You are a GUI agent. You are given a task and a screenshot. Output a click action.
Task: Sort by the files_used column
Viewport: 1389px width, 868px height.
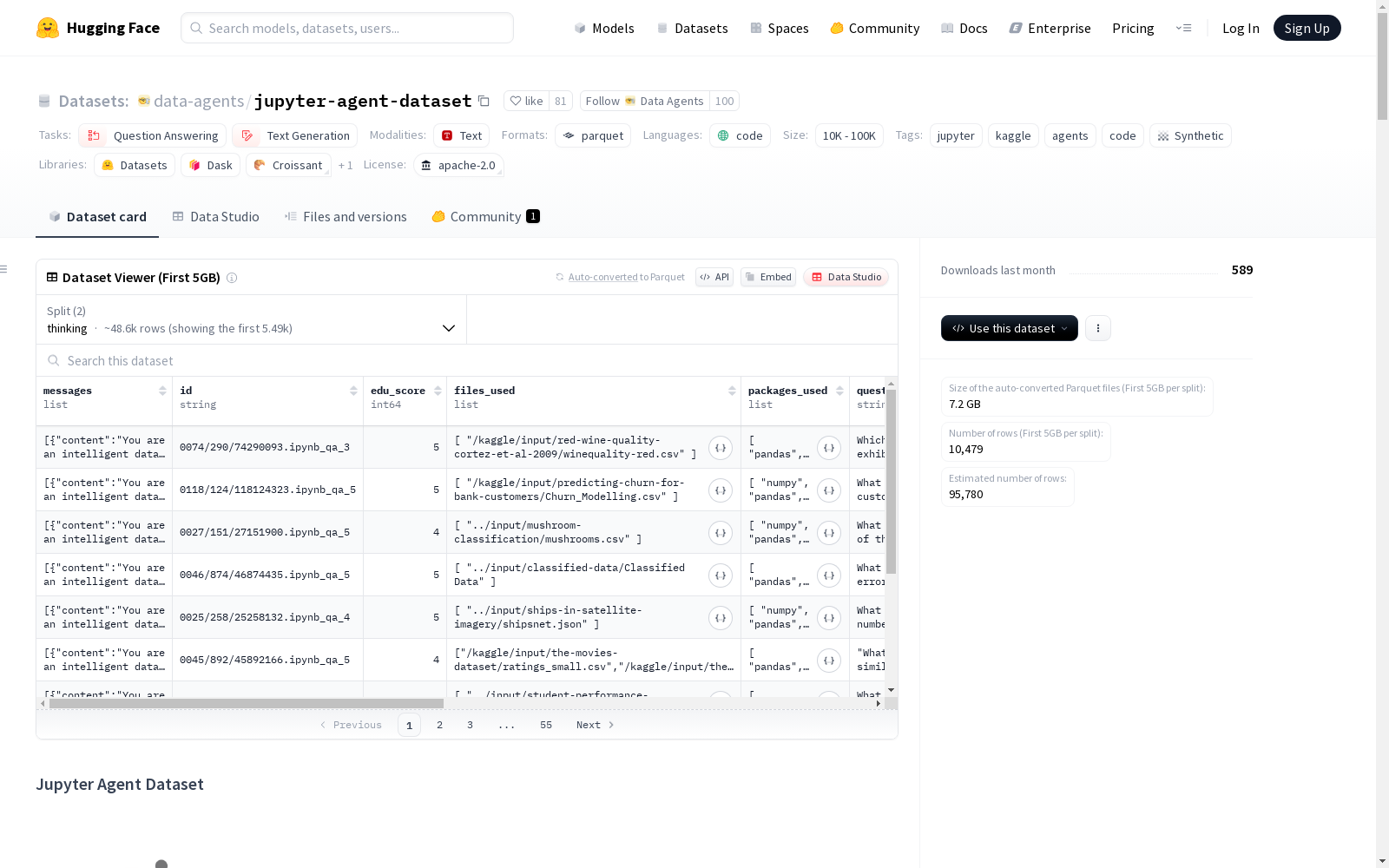732,391
